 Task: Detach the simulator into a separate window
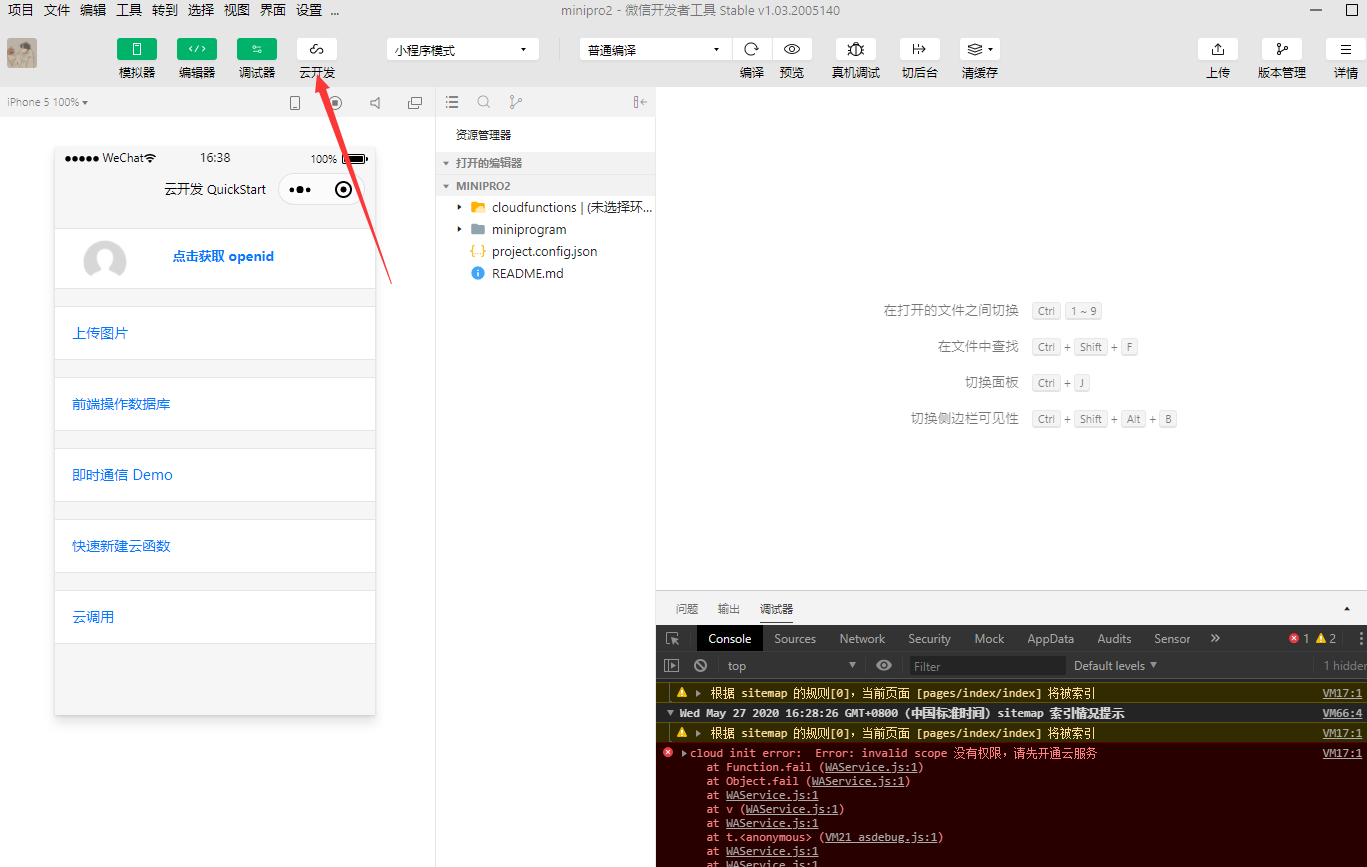pyautogui.click(x=415, y=102)
